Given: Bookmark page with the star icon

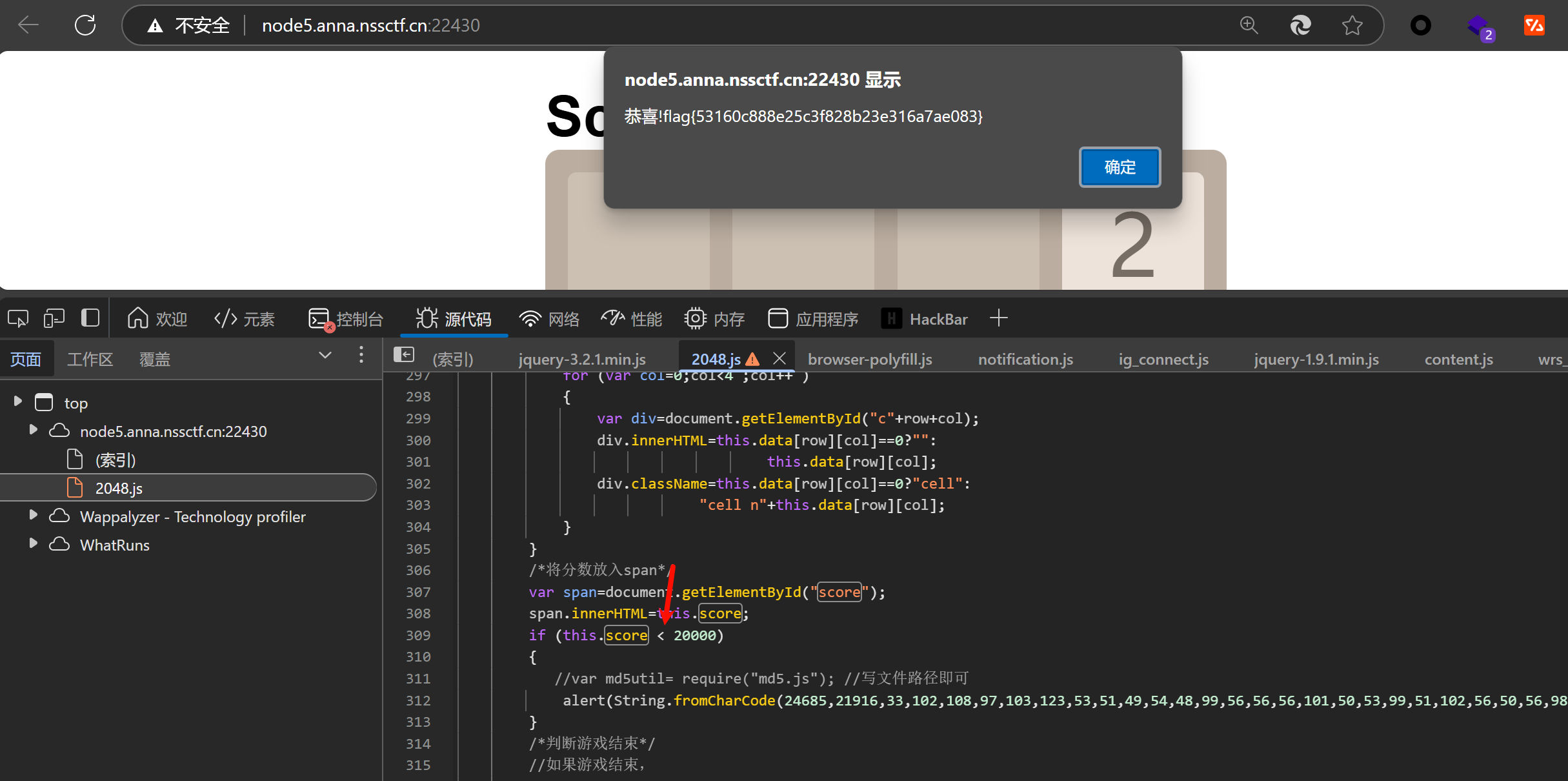Looking at the screenshot, I should point(1352,25).
